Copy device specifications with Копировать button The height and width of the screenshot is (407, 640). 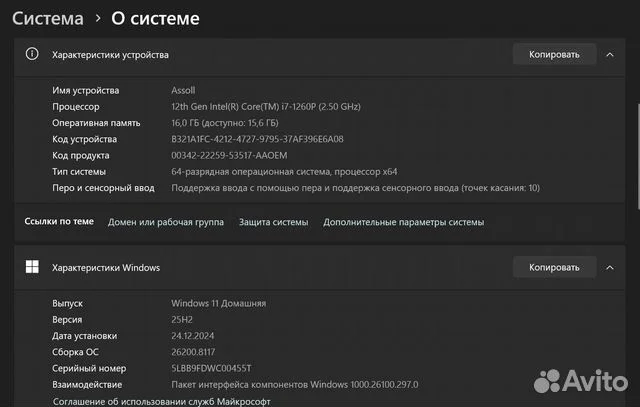554,54
